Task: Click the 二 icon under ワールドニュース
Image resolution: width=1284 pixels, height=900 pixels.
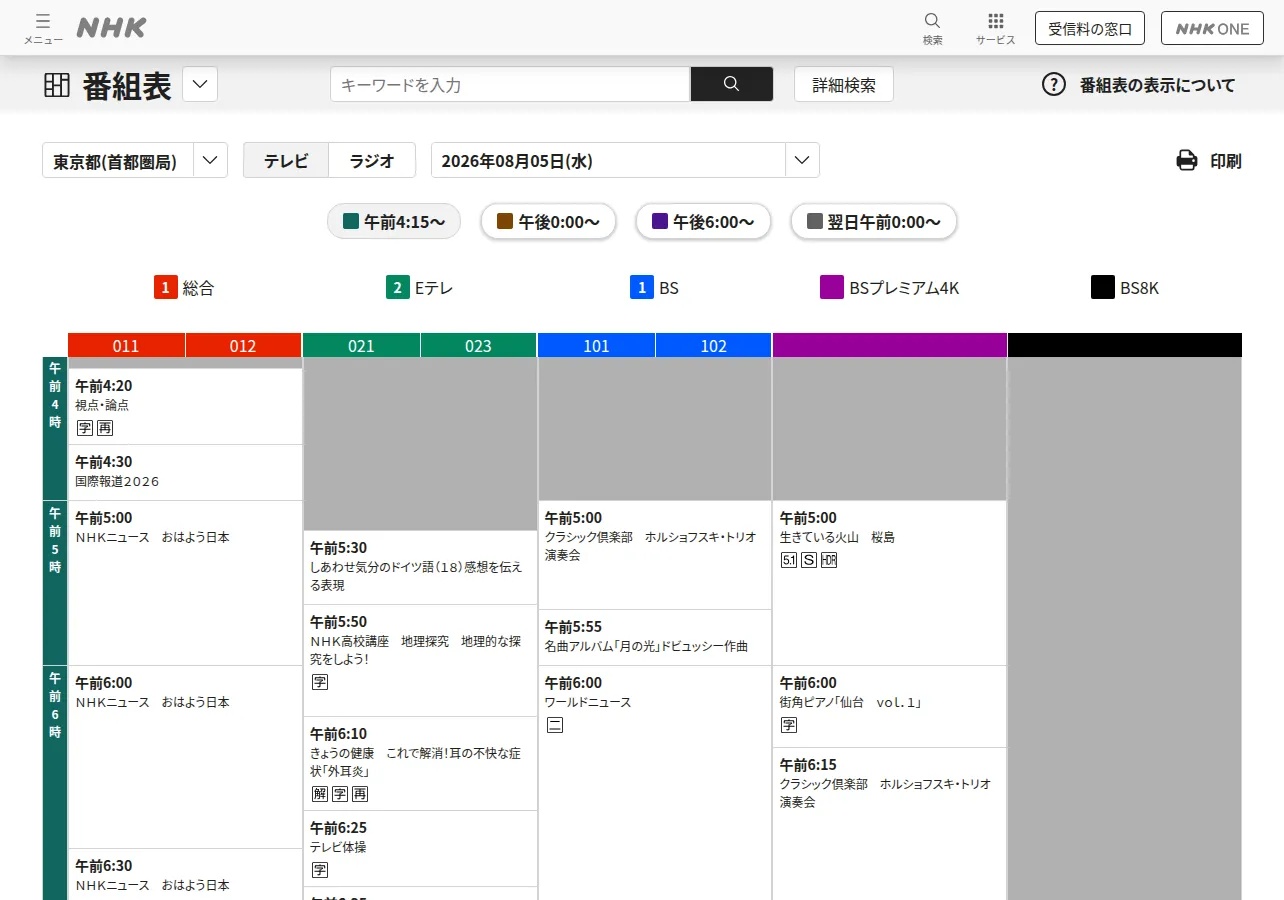Action: point(555,725)
